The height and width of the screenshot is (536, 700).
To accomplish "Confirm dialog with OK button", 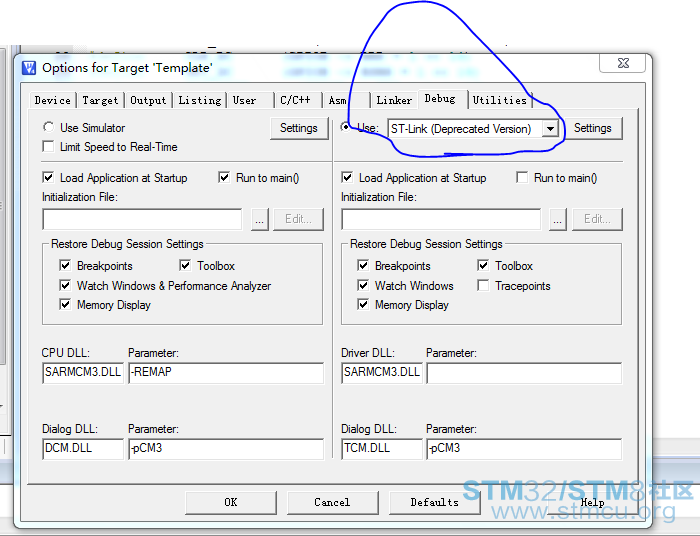I will [231, 503].
